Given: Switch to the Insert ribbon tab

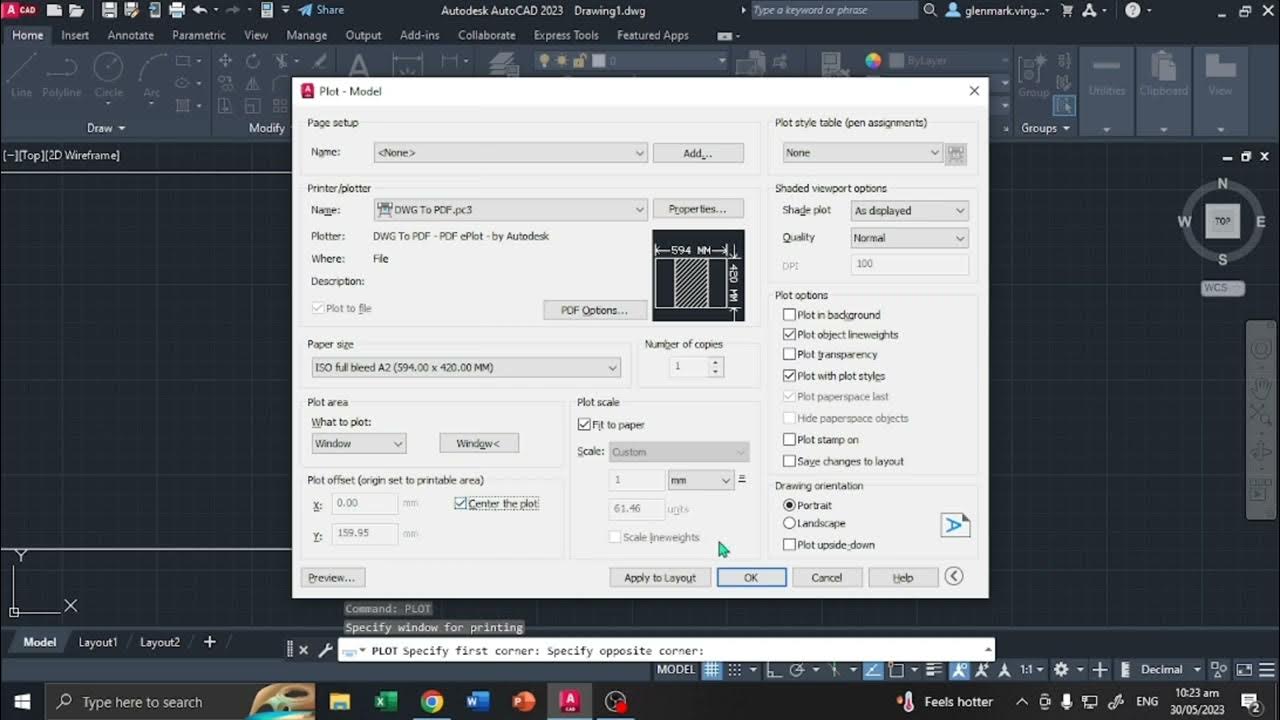Looking at the screenshot, I should pos(75,35).
